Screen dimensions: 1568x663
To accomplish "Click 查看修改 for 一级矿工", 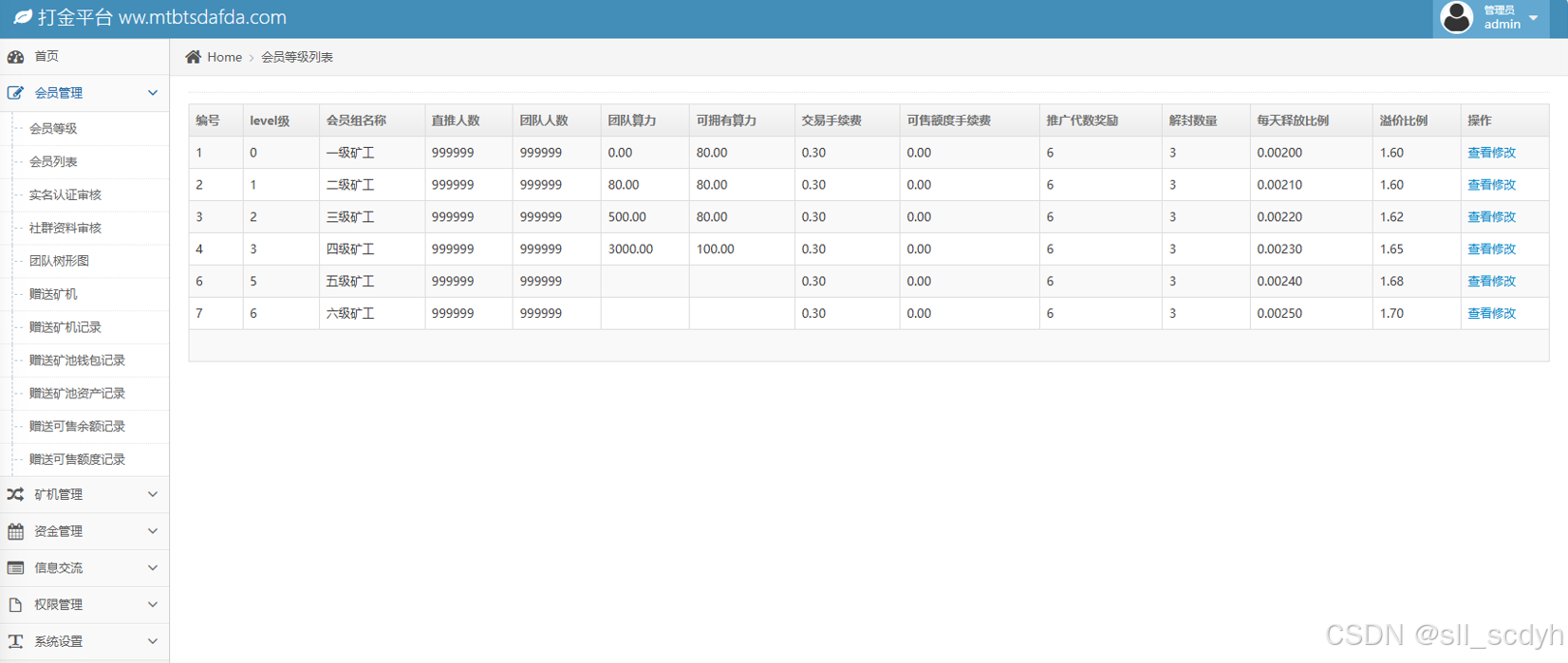I will pos(1491,153).
